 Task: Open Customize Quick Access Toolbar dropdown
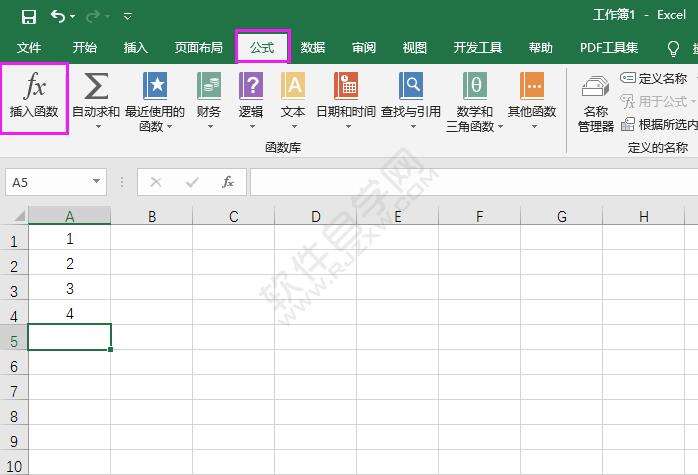[x=127, y=17]
